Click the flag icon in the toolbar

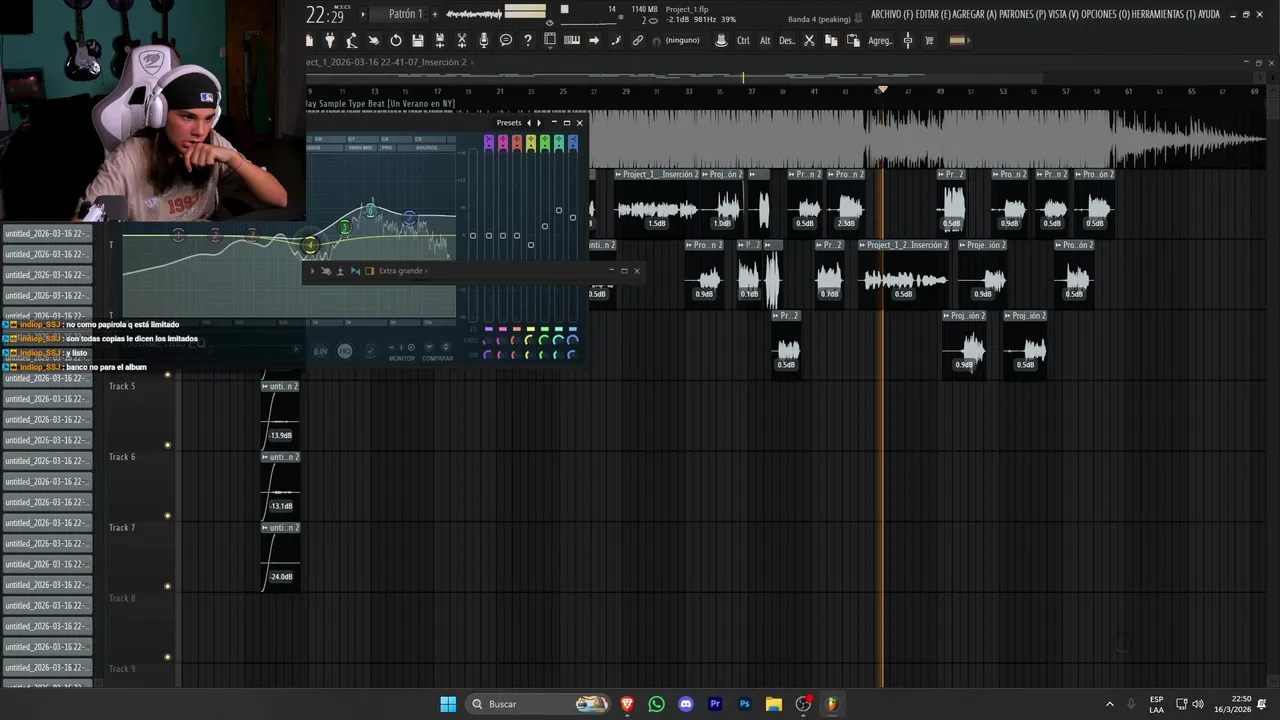957,40
